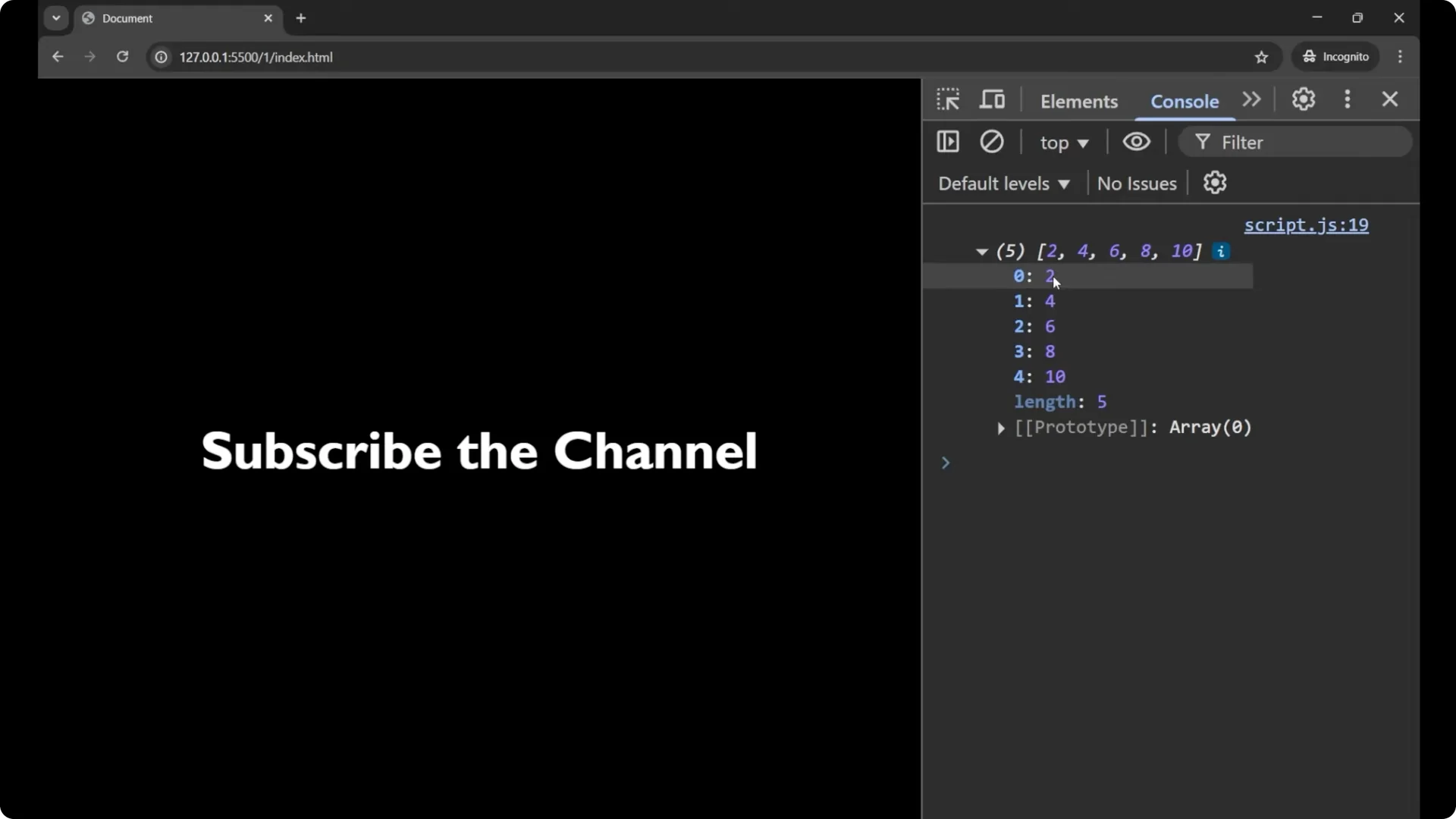Screen dimensions: 1456x819
Task: Open the customize DevTools three-dot menu
Action: click(x=1348, y=99)
